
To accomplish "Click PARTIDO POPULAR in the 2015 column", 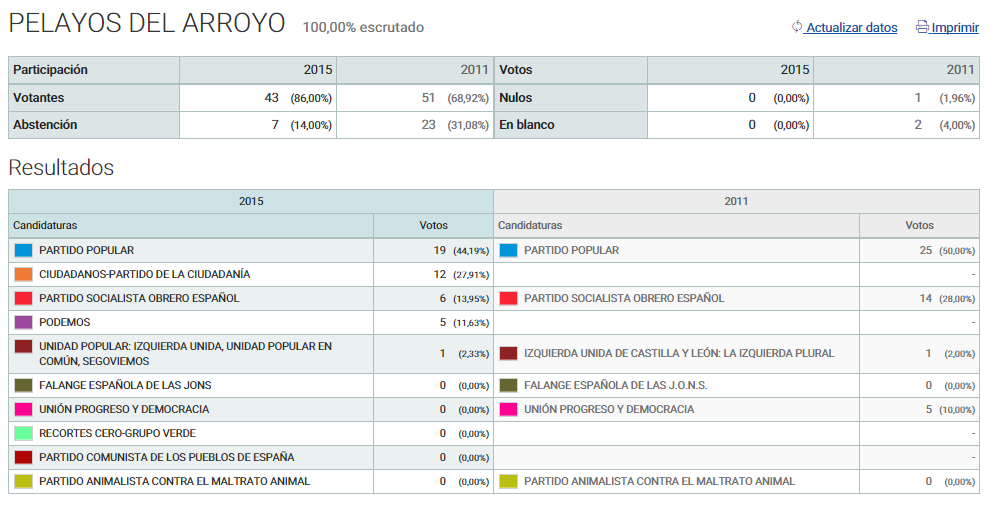I will pyautogui.click(x=87, y=250).
